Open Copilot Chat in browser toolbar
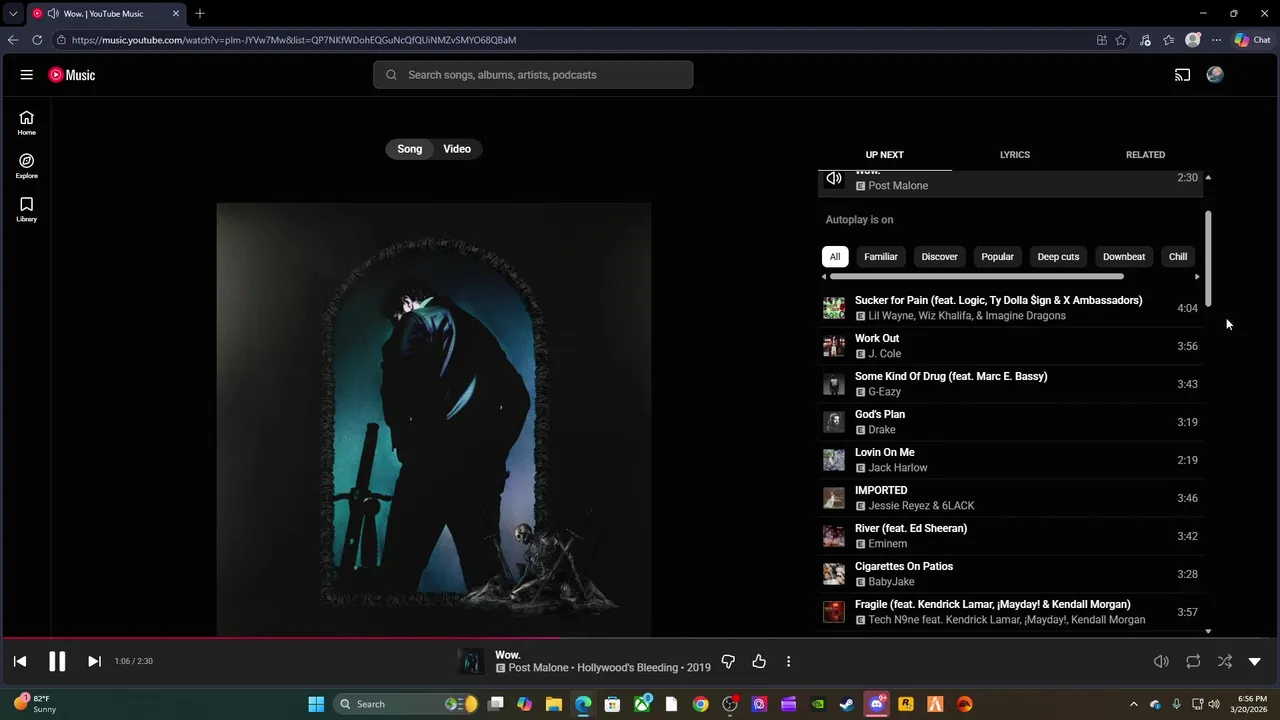The height and width of the screenshot is (720, 1280). click(x=1251, y=40)
